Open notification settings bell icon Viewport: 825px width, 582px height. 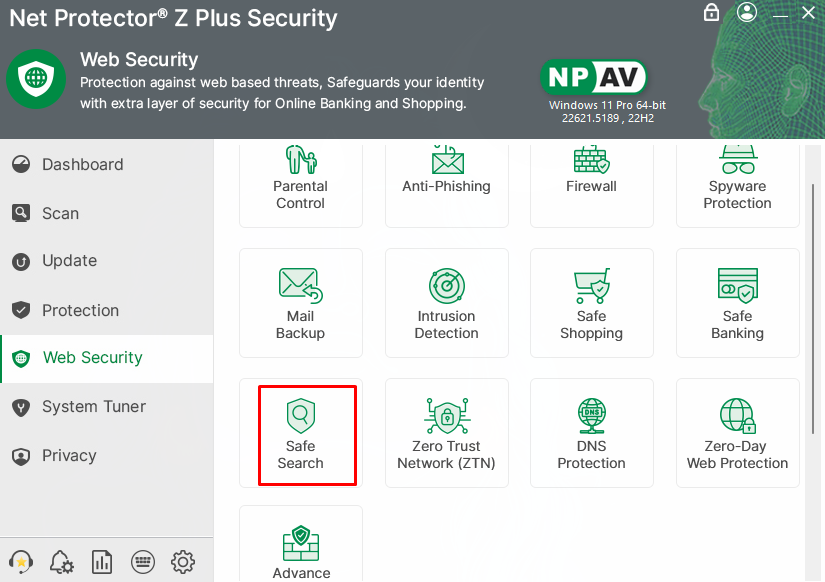click(x=61, y=561)
